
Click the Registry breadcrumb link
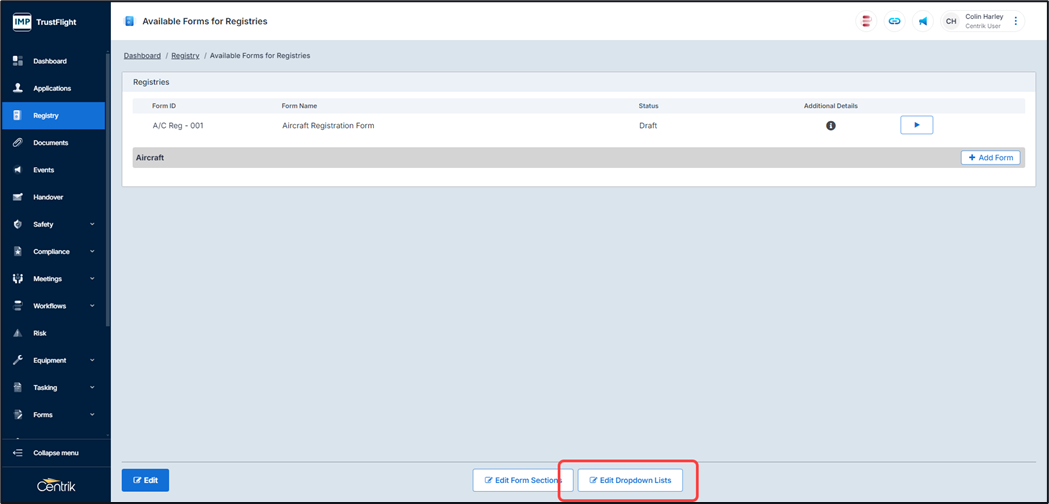point(185,56)
